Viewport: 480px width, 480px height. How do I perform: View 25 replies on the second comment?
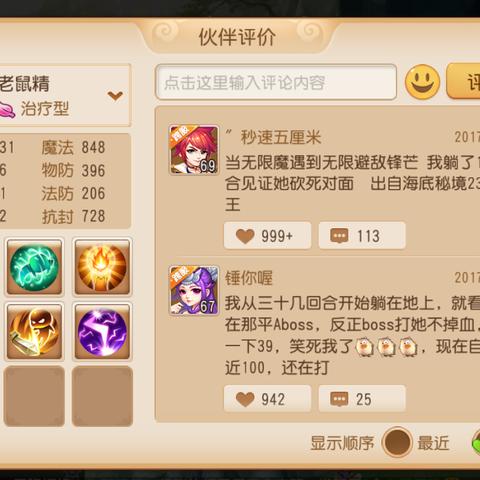pyautogui.click(x=362, y=399)
